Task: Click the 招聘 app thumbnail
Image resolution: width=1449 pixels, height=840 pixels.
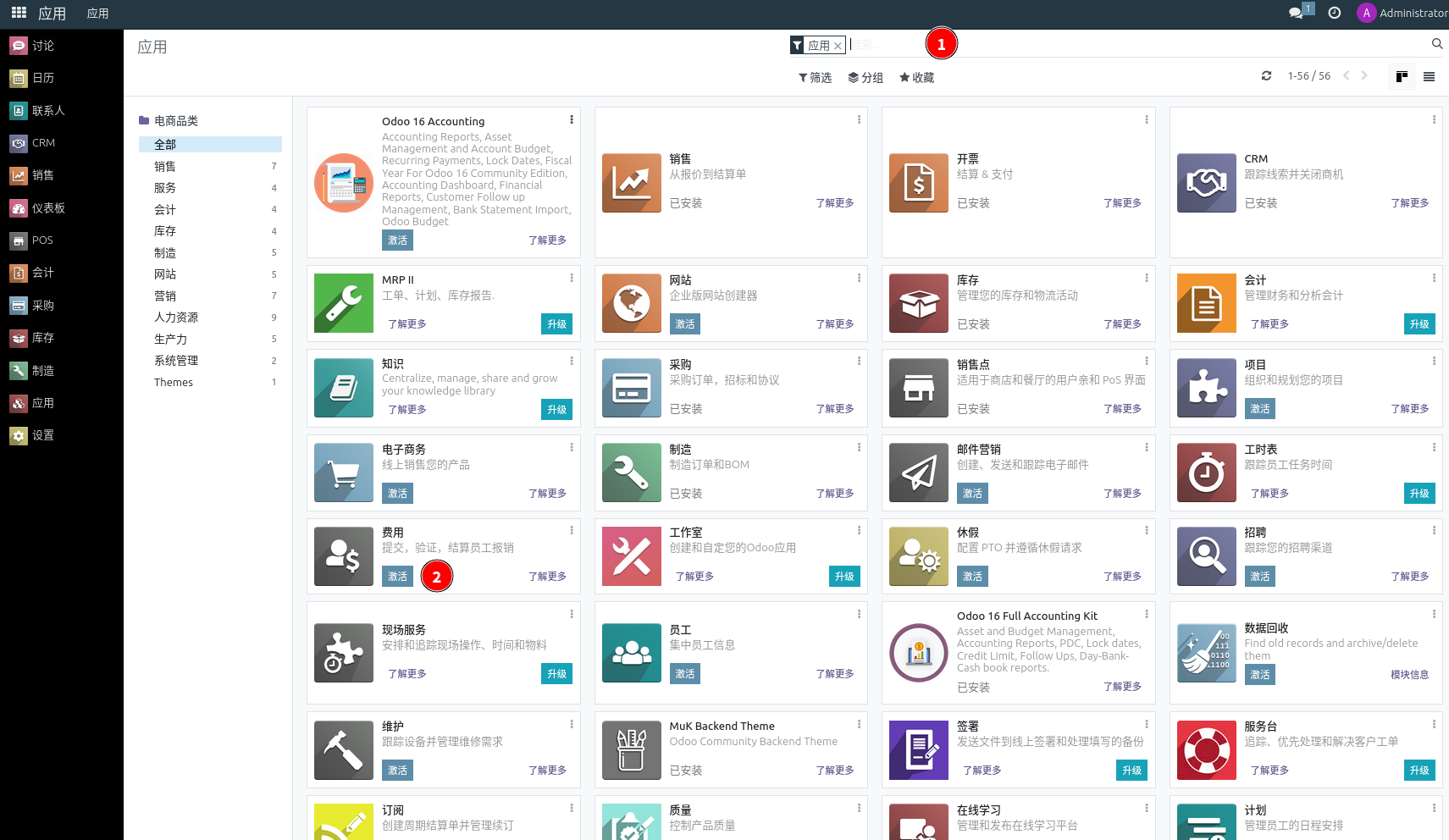Action: click(x=1207, y=556)
